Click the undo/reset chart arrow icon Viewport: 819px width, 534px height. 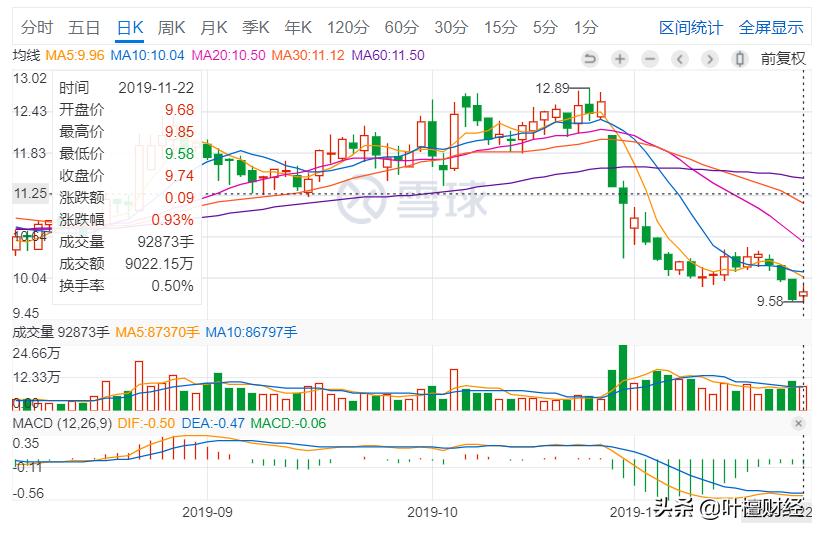click(590, 59)
